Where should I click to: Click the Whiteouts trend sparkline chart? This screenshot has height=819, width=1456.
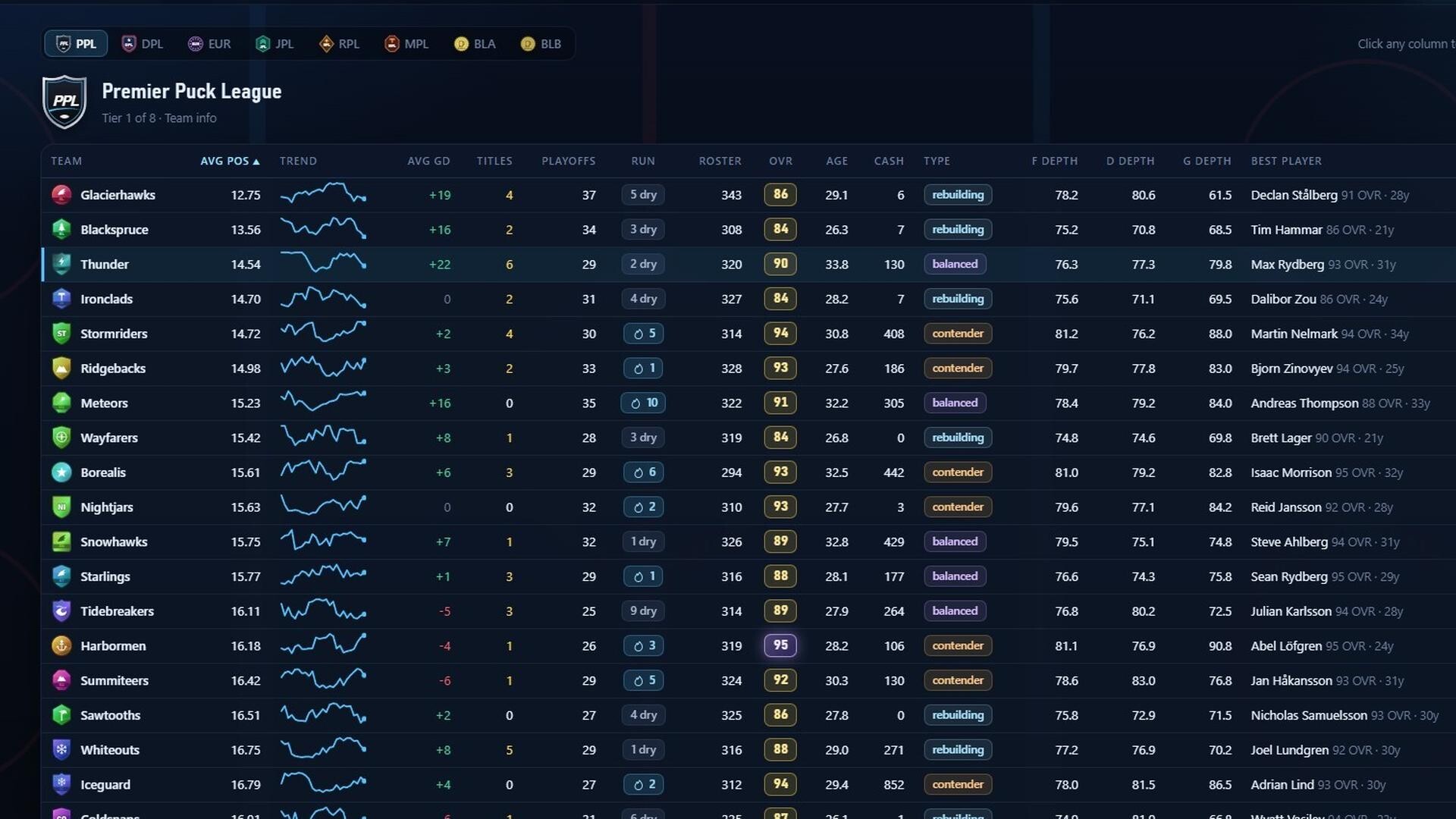tap(323, 748)
